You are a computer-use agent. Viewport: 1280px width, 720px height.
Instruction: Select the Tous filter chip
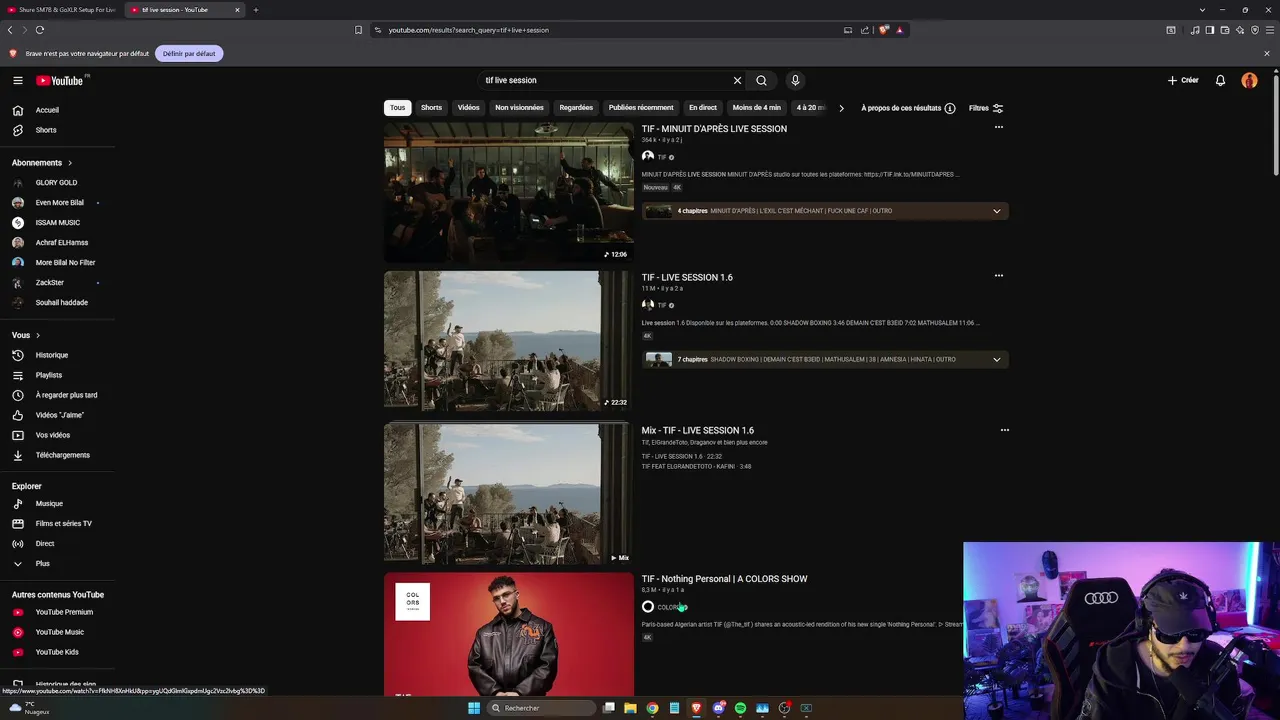pos(398,108)
